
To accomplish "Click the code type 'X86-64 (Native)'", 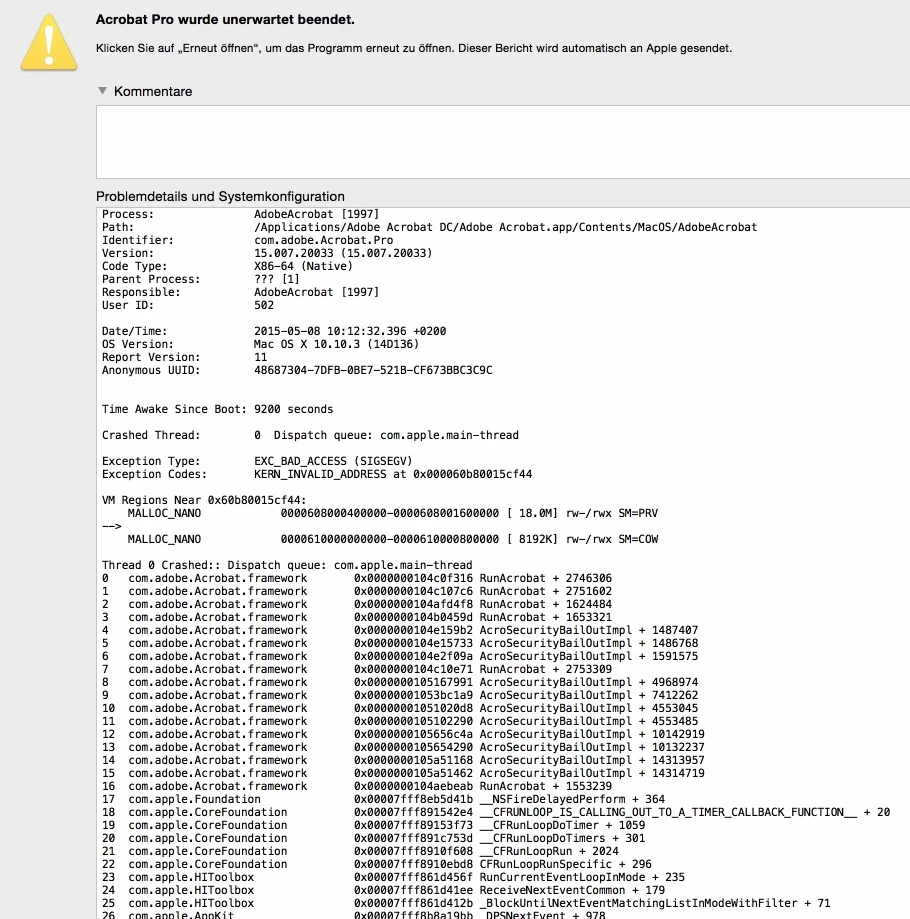I will 304,266.
